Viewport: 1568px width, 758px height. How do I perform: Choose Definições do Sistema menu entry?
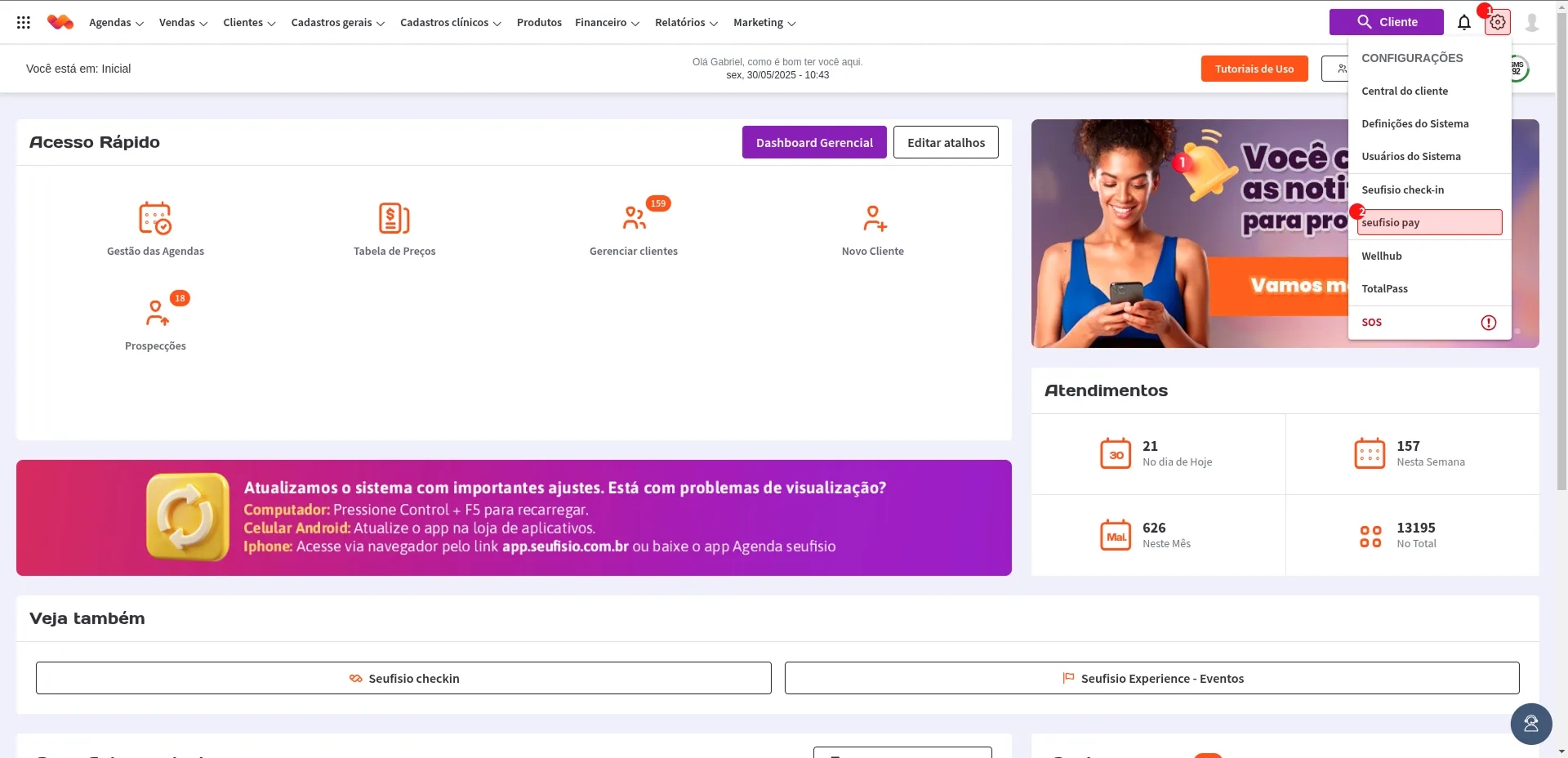(x=1414, y=124)
